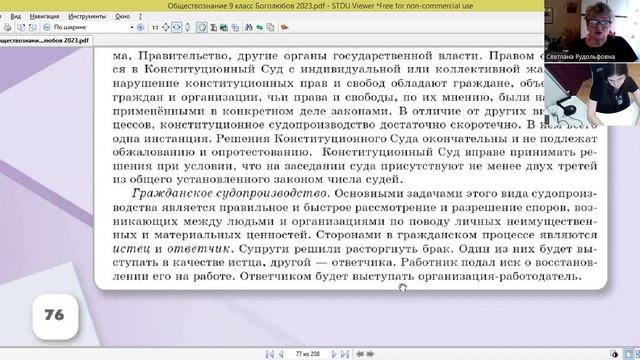Open the По ширине zoom dropdown
The image size is (640, 360).
click(132, 27)
